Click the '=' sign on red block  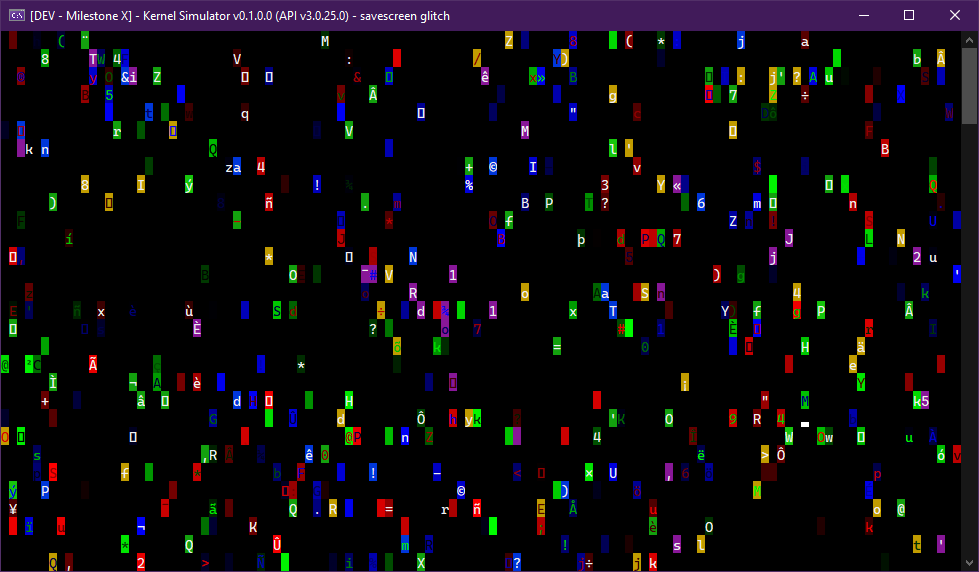coord(389,509)
